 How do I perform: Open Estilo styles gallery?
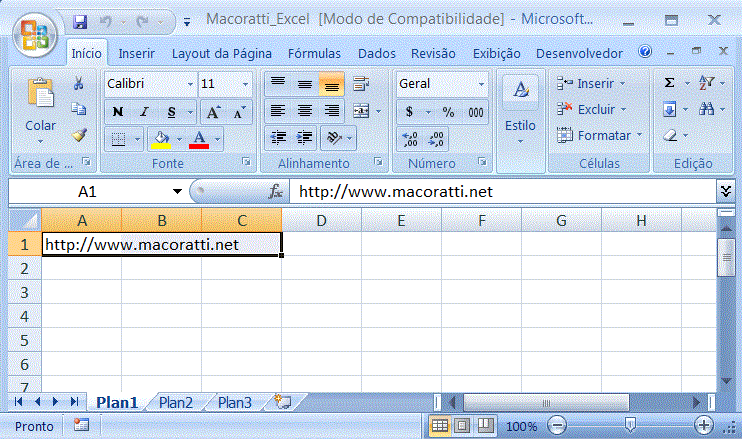(x=520, y=110)
